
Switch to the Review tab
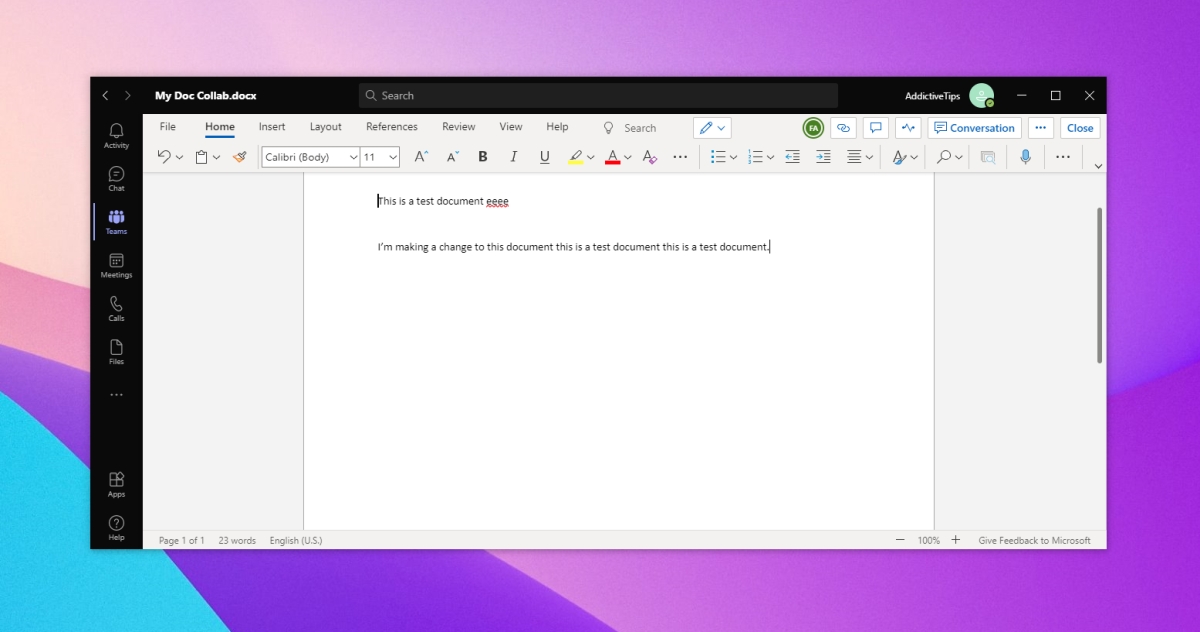459,127
